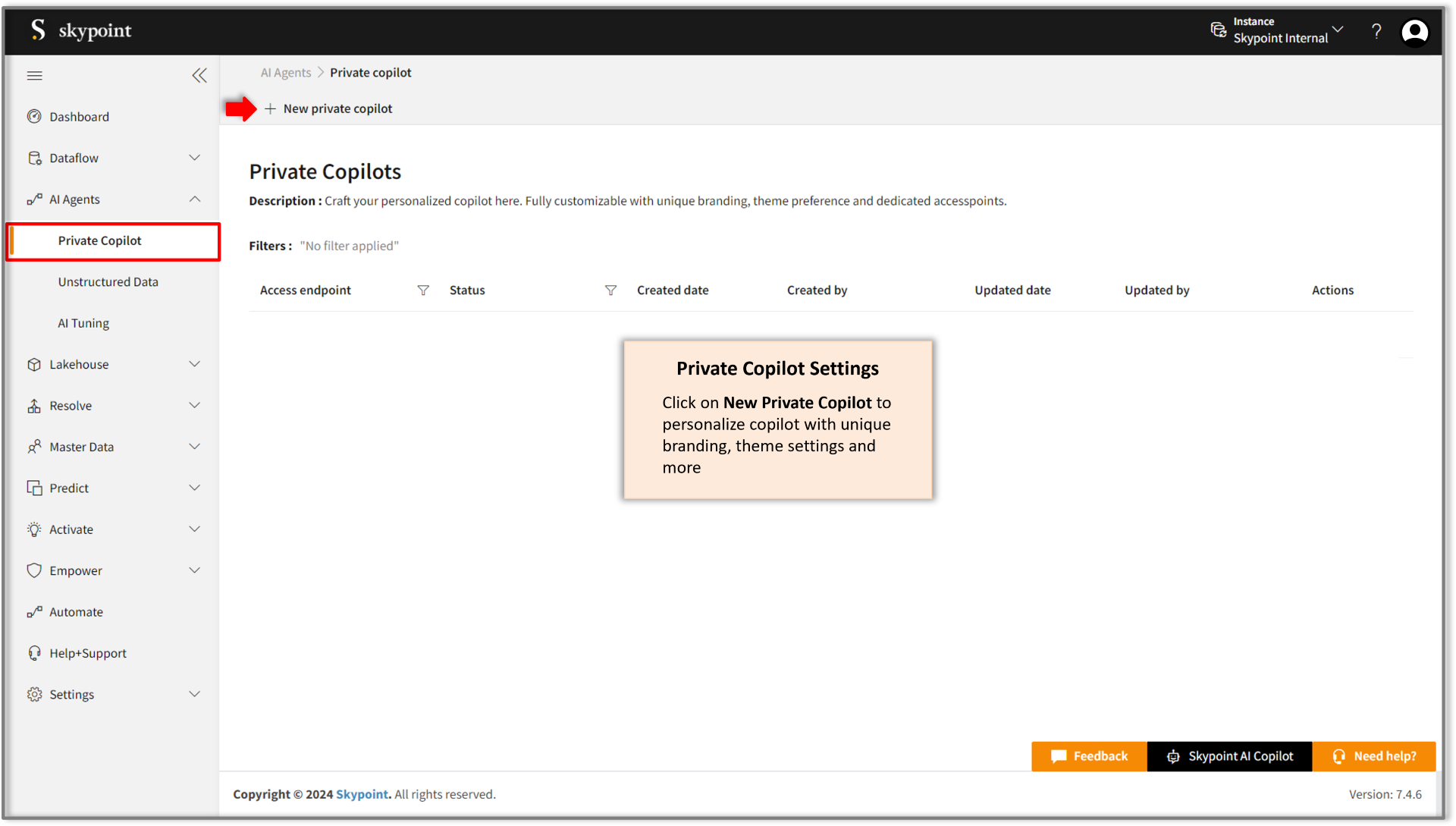Open Skypoint AI Copilot button label
Viewport: 1456px width, 826px height.
click(x=1241, y=756)
